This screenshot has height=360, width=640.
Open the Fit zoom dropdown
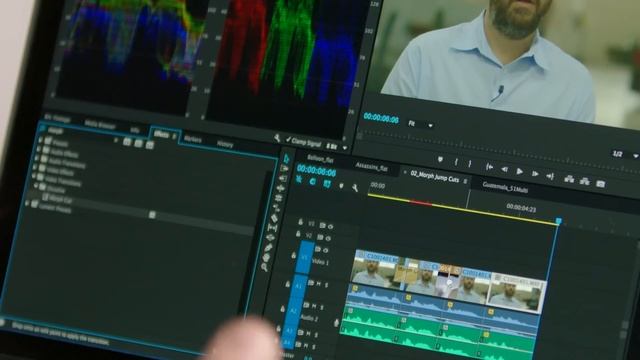(x=421, y=124)
